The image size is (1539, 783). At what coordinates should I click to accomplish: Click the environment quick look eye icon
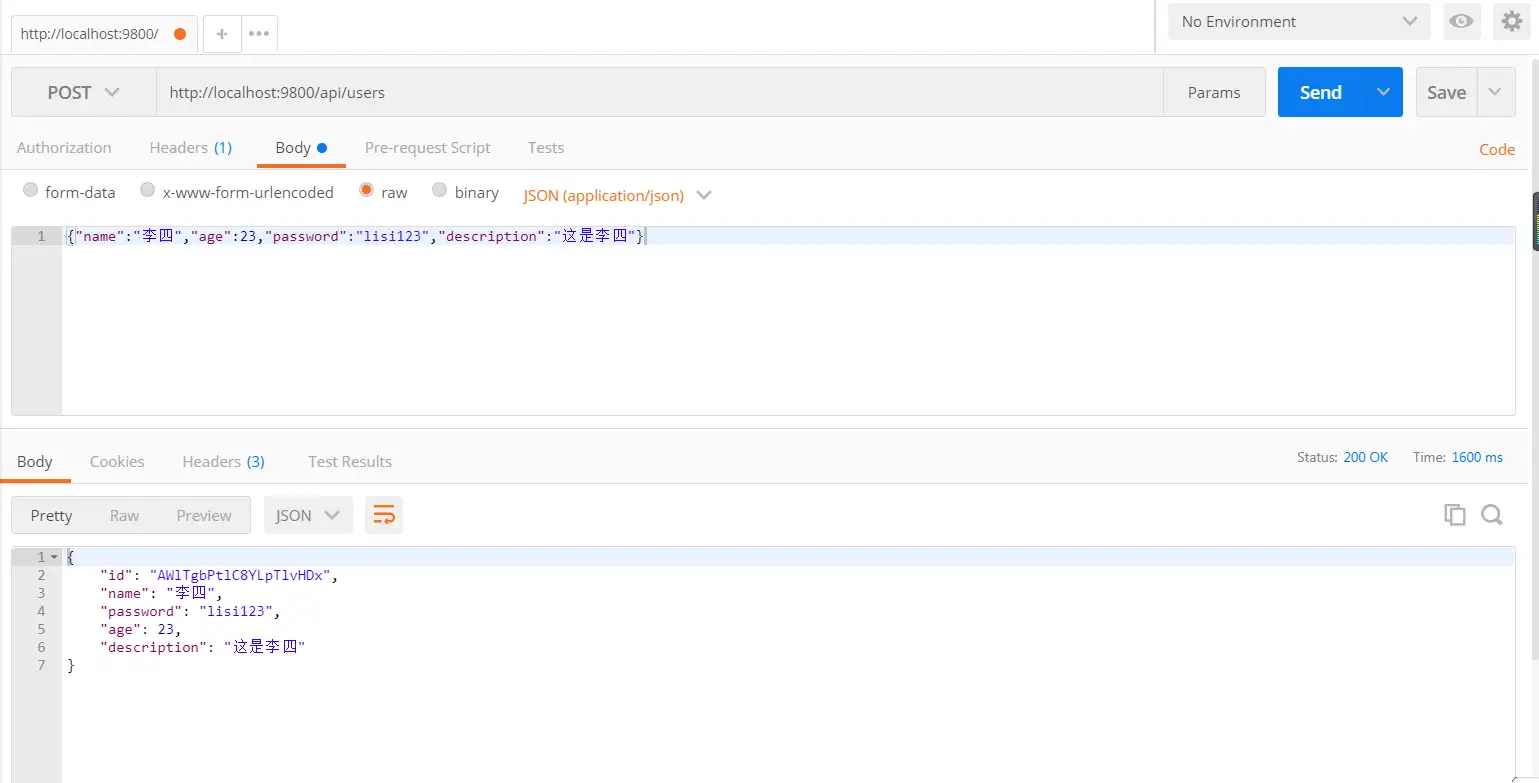pos(1461,21)
